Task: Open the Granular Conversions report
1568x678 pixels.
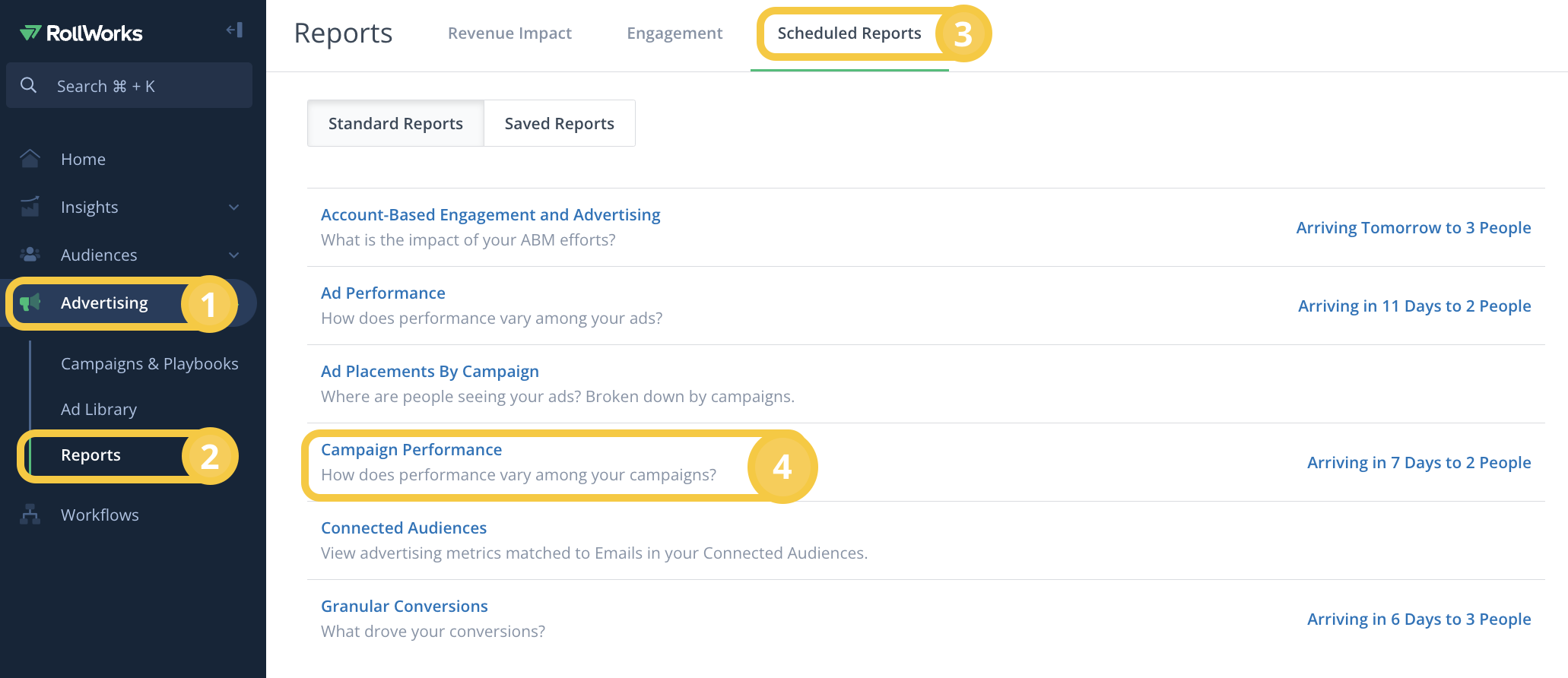Action: pyautogui.click(x=405, y=606)
